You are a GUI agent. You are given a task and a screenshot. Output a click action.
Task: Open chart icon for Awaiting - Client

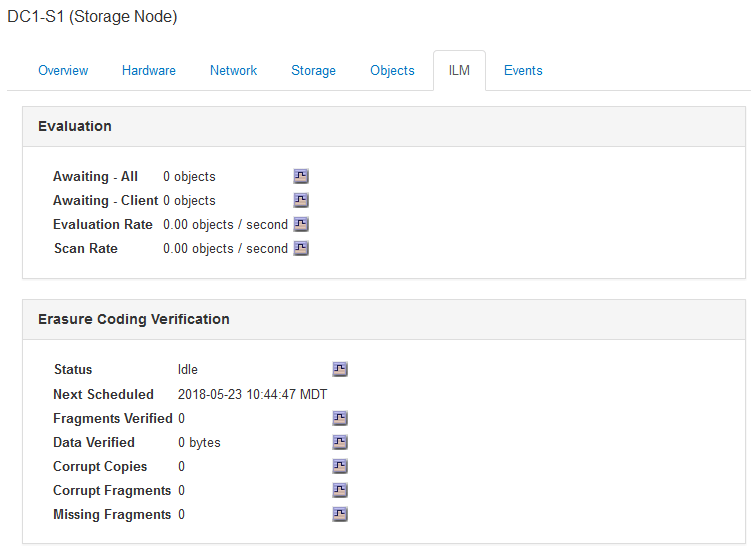tap(301, 201)
